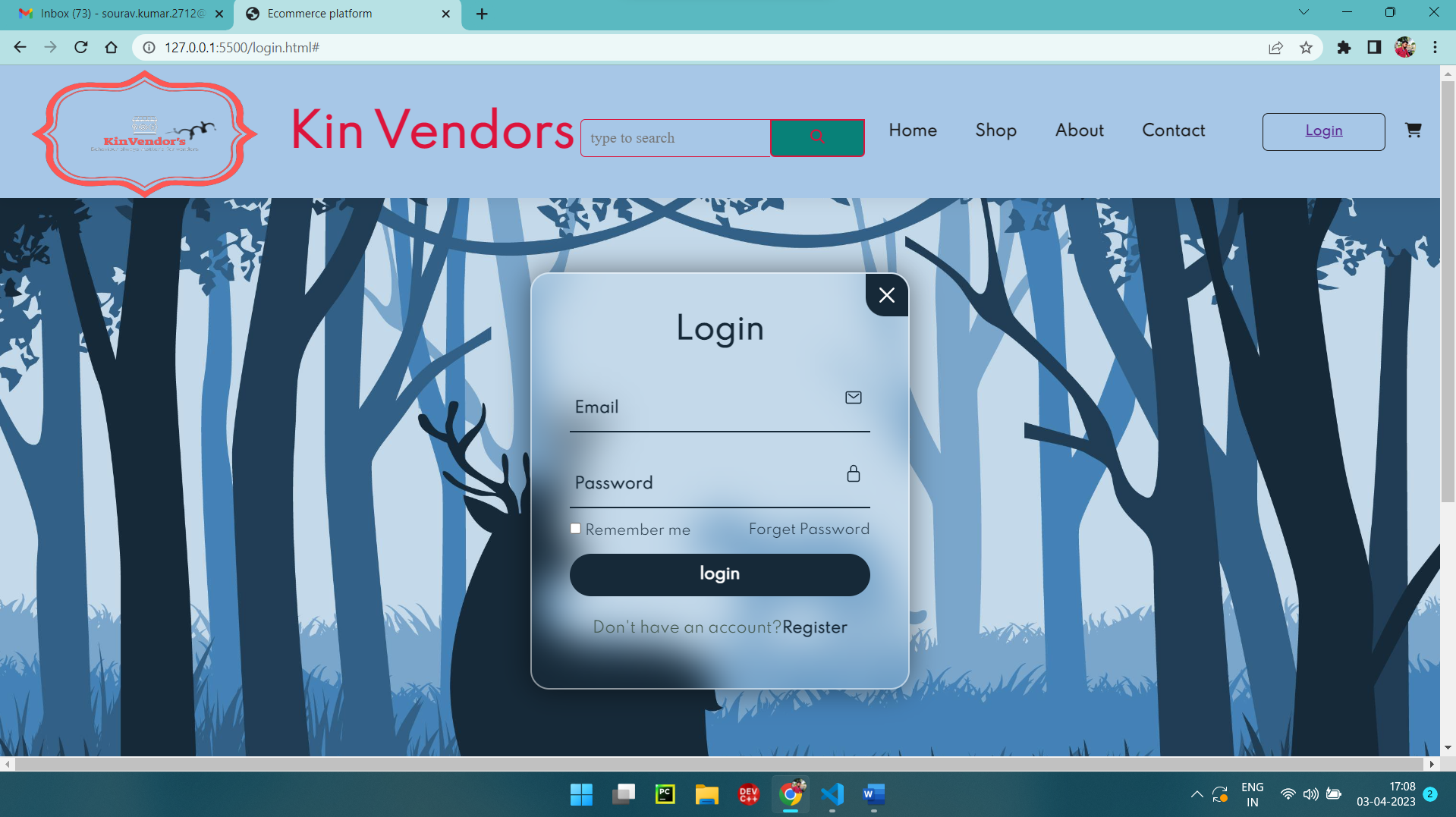Navigate to the Shop menu item
This screenshot has height=817, width=1456.
coord(995,130)
